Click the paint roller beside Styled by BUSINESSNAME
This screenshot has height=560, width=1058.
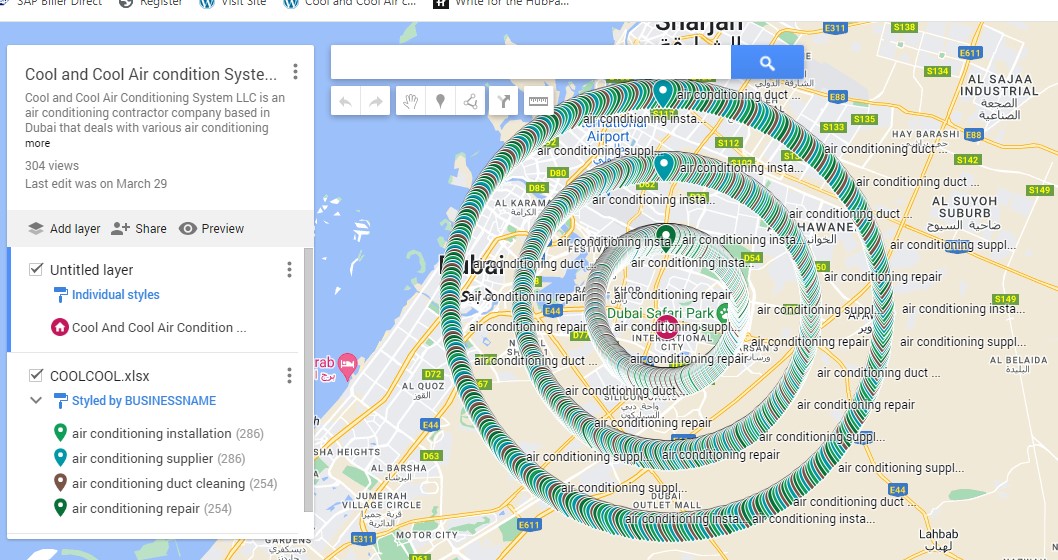(x=60, y=401)
